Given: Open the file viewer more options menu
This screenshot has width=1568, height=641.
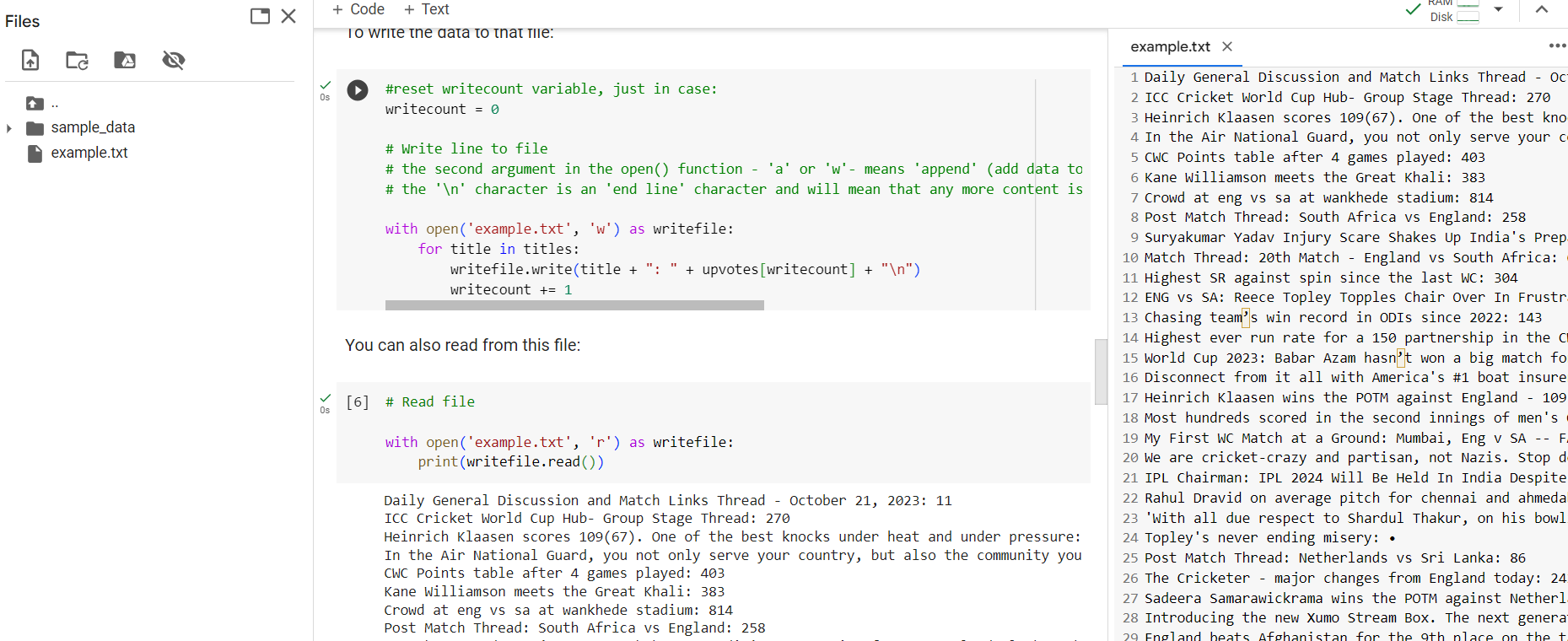Looking at the screenshot, I should [1557, 46].
